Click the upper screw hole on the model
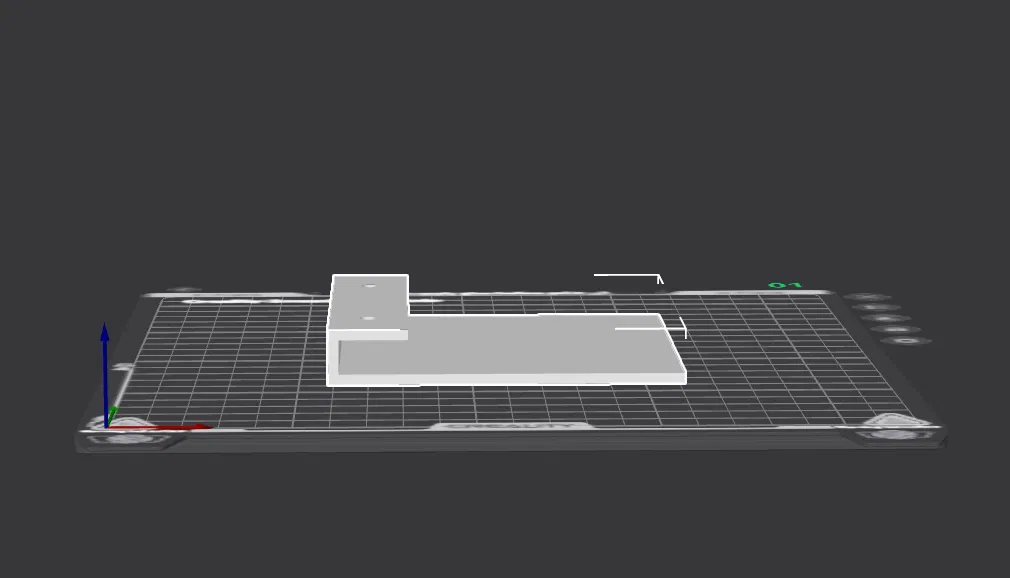 pyautogui.click(x=370, y=285)
